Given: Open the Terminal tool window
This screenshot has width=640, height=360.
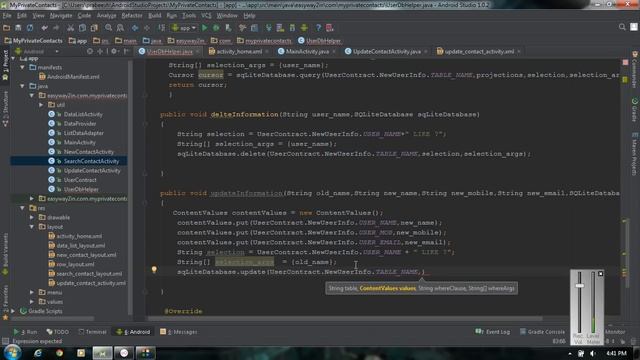Looking at the screenshot, I should (92, 332).
